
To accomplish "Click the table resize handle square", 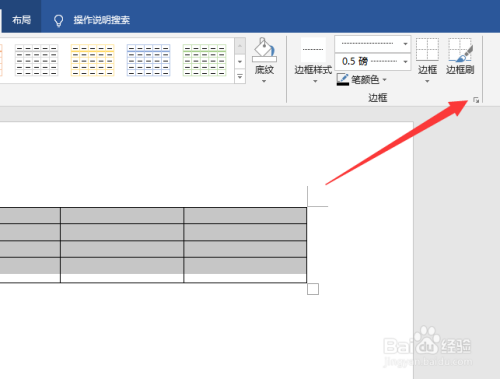I will click(x=313, y=289).
